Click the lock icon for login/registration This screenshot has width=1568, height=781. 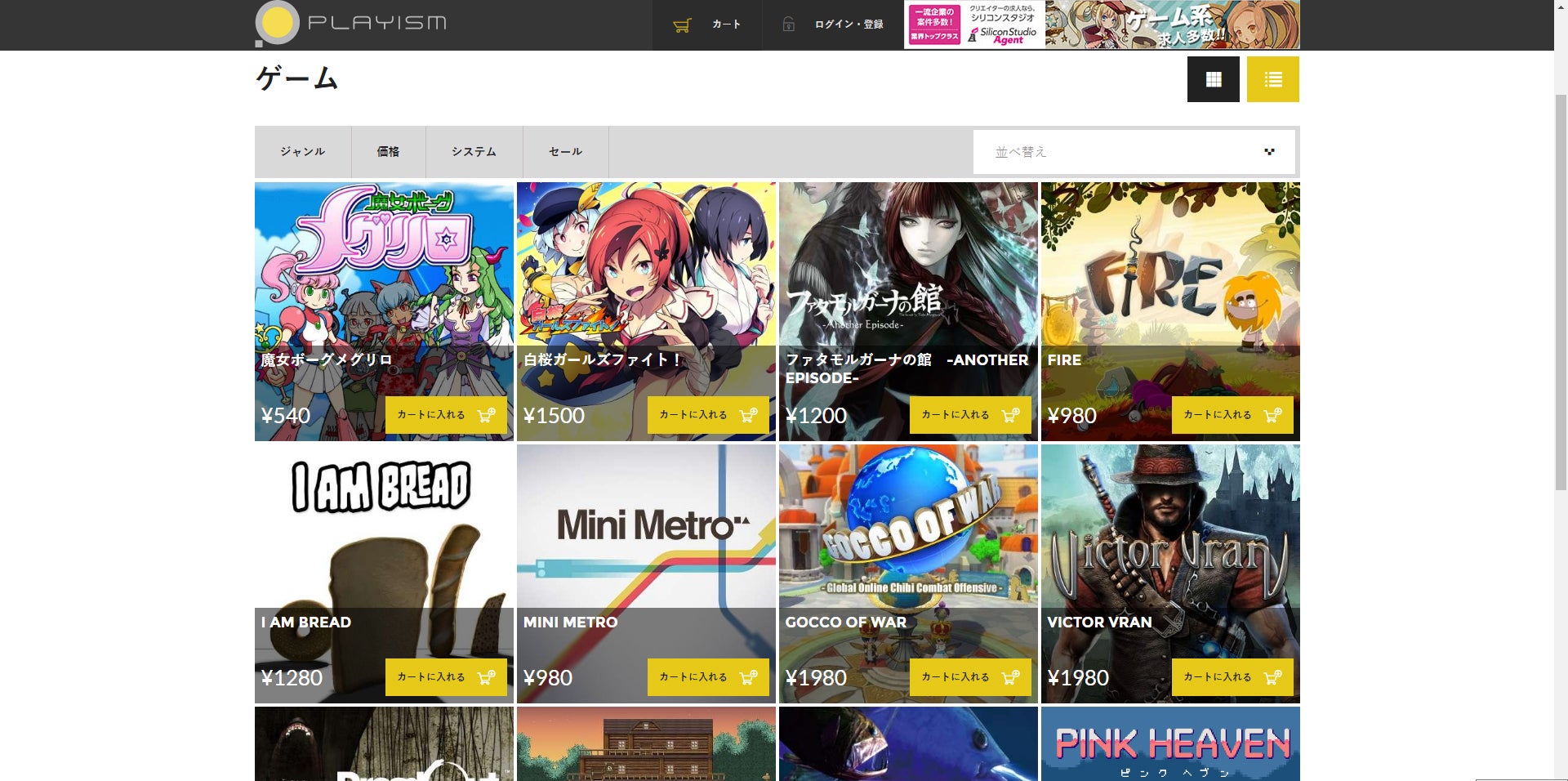pos(788,25)
